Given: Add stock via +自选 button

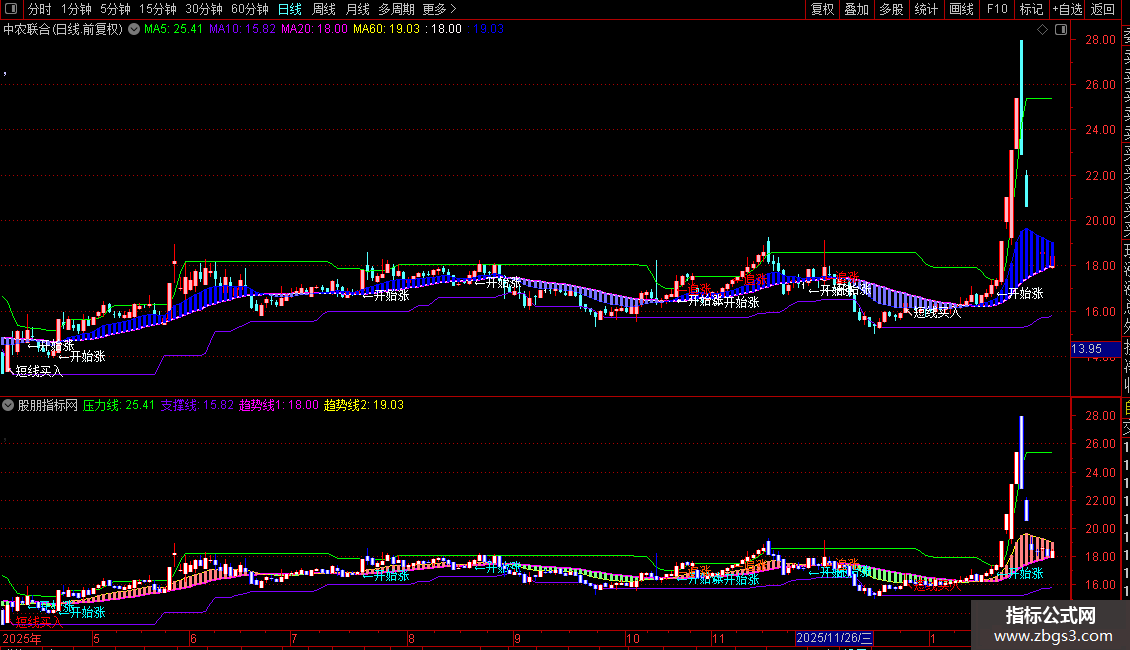Looking at the screenshot, I should (x=1066, y=9).
